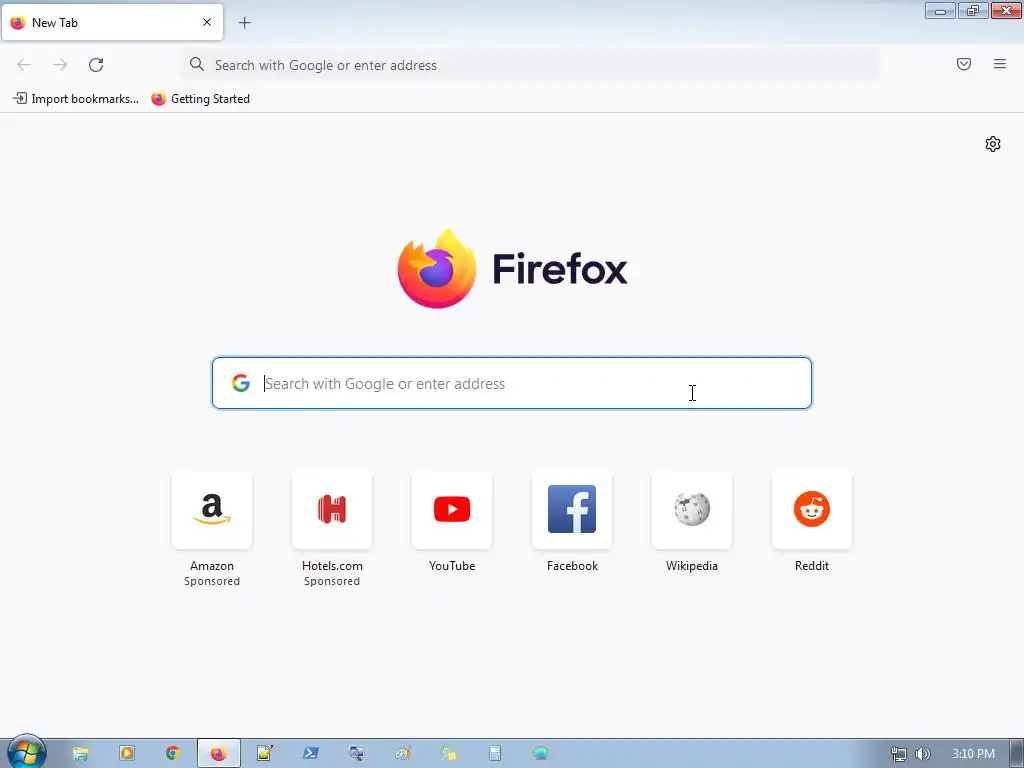This screenshot has width=1024, height=768.
Task: Focus the top address bar
Action: pyautogui.click(x=530, y=65)
